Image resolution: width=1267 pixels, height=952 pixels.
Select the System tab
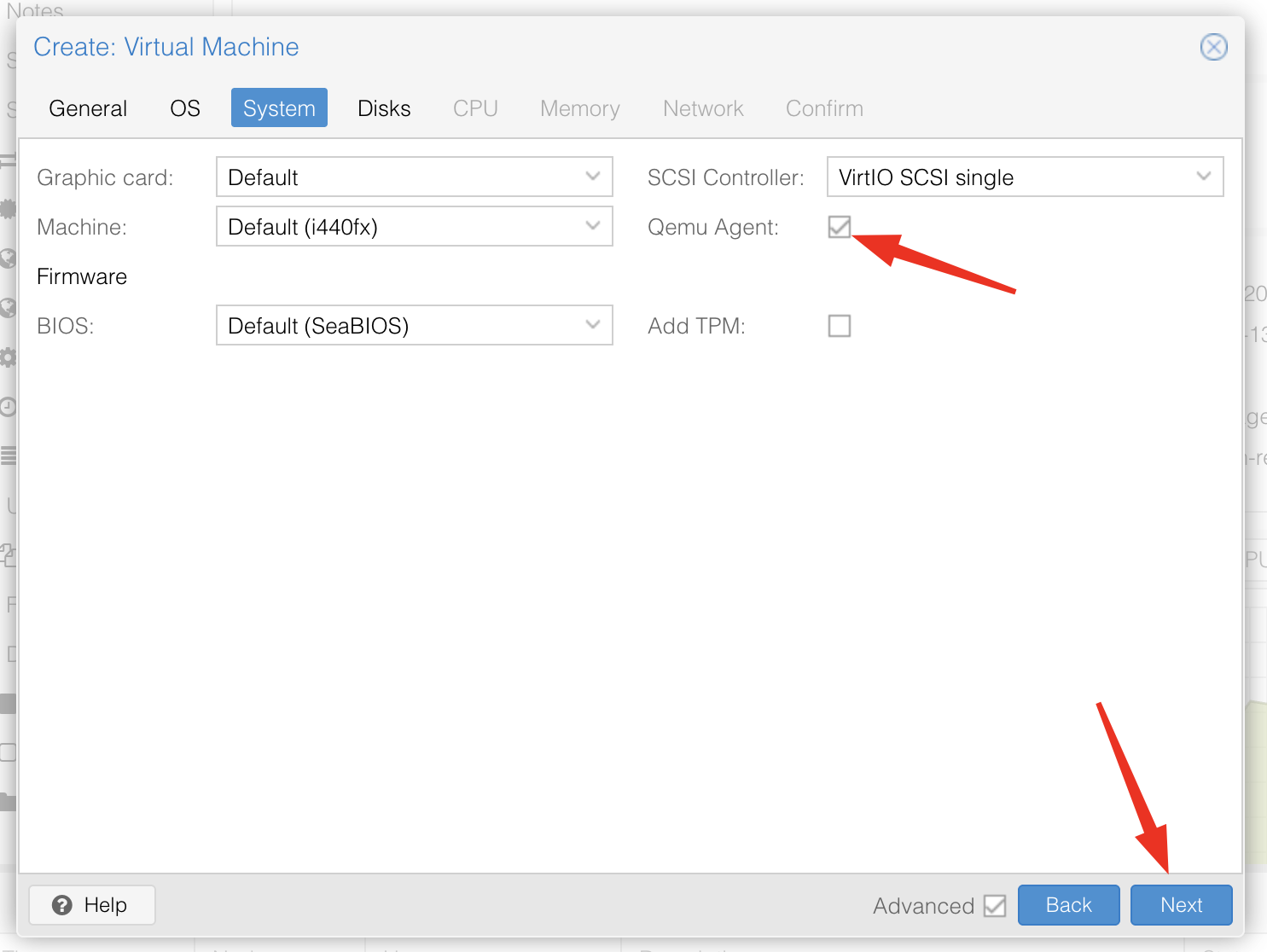point(279,108)
